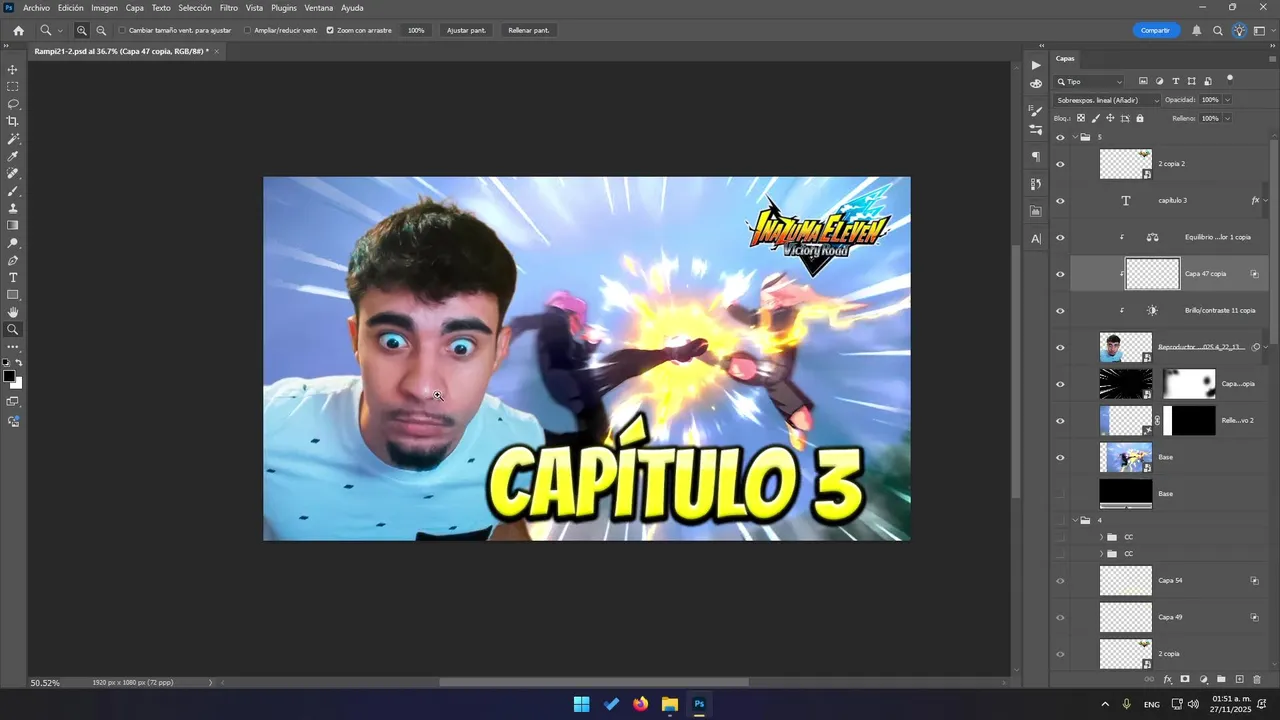
Task: Click the Zoom In magnifier in the options bar
Action: [82, 31]
